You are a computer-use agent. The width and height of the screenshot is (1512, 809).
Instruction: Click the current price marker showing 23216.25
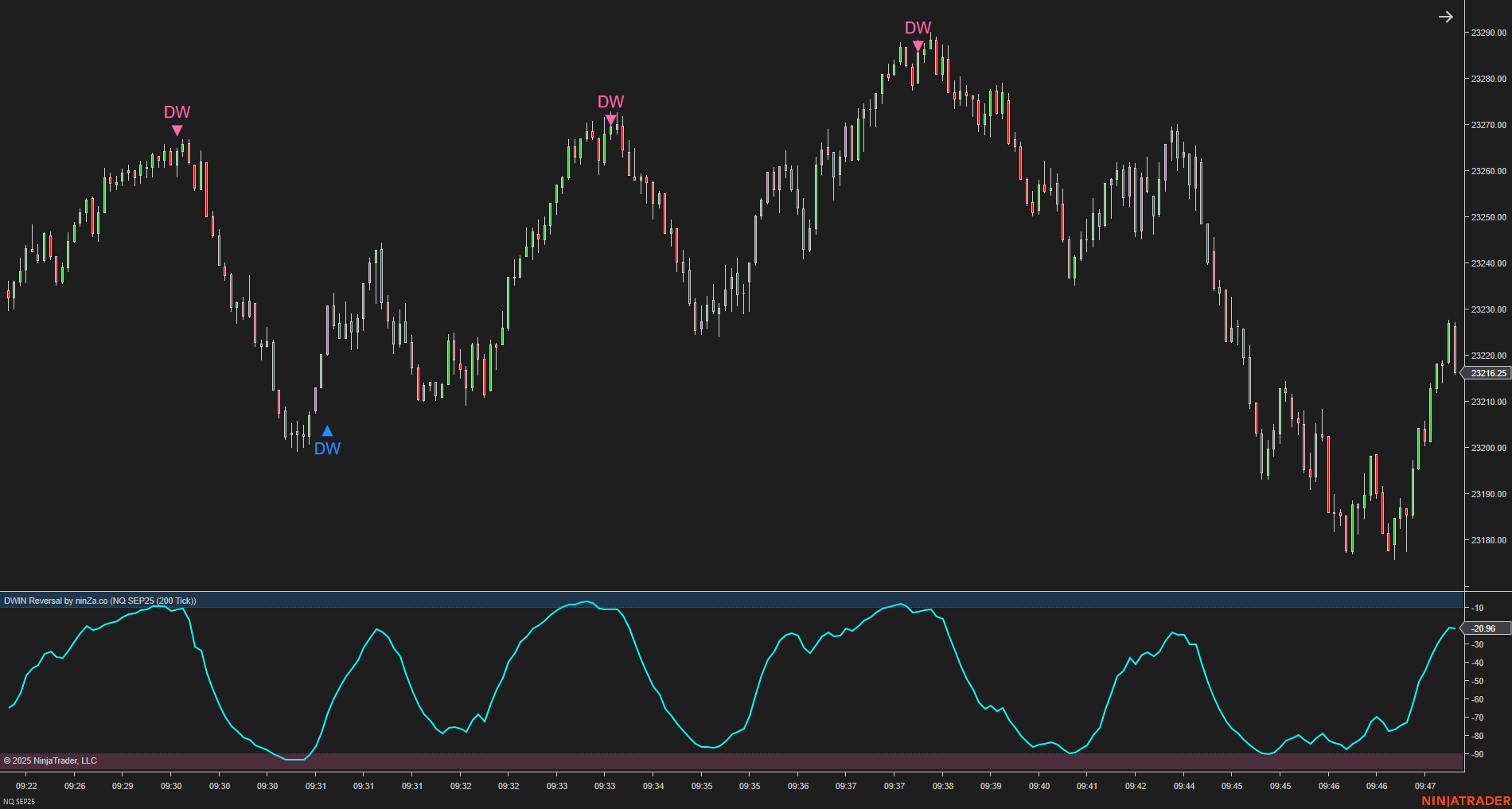click(1485, 372)
